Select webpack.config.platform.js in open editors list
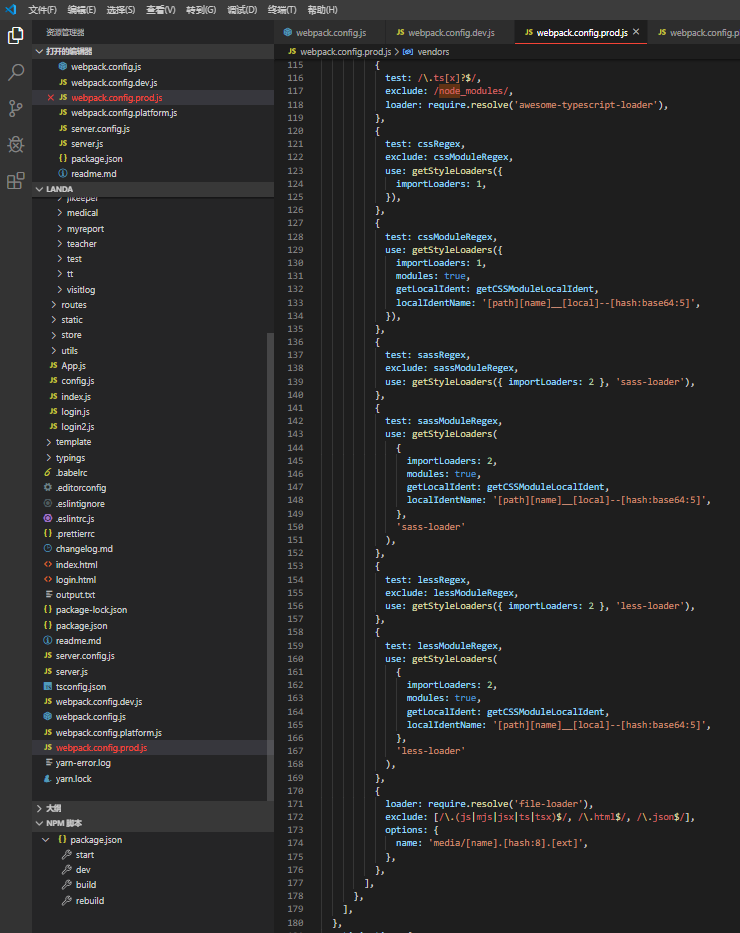Image resolution: width=740 pixels, height=933 pixels. (x=124, y=112)
